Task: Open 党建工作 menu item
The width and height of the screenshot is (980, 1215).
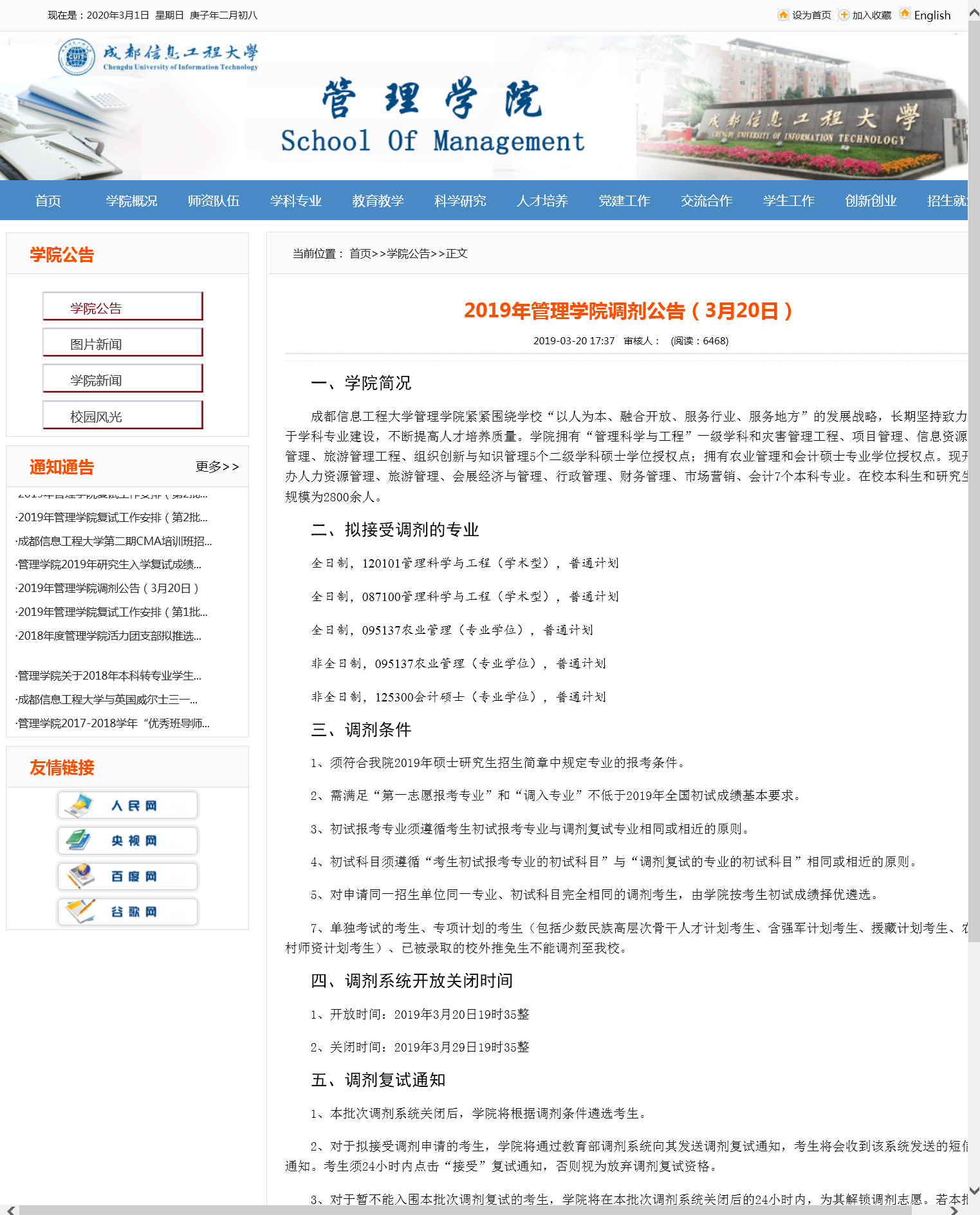Action: [624, 201]
